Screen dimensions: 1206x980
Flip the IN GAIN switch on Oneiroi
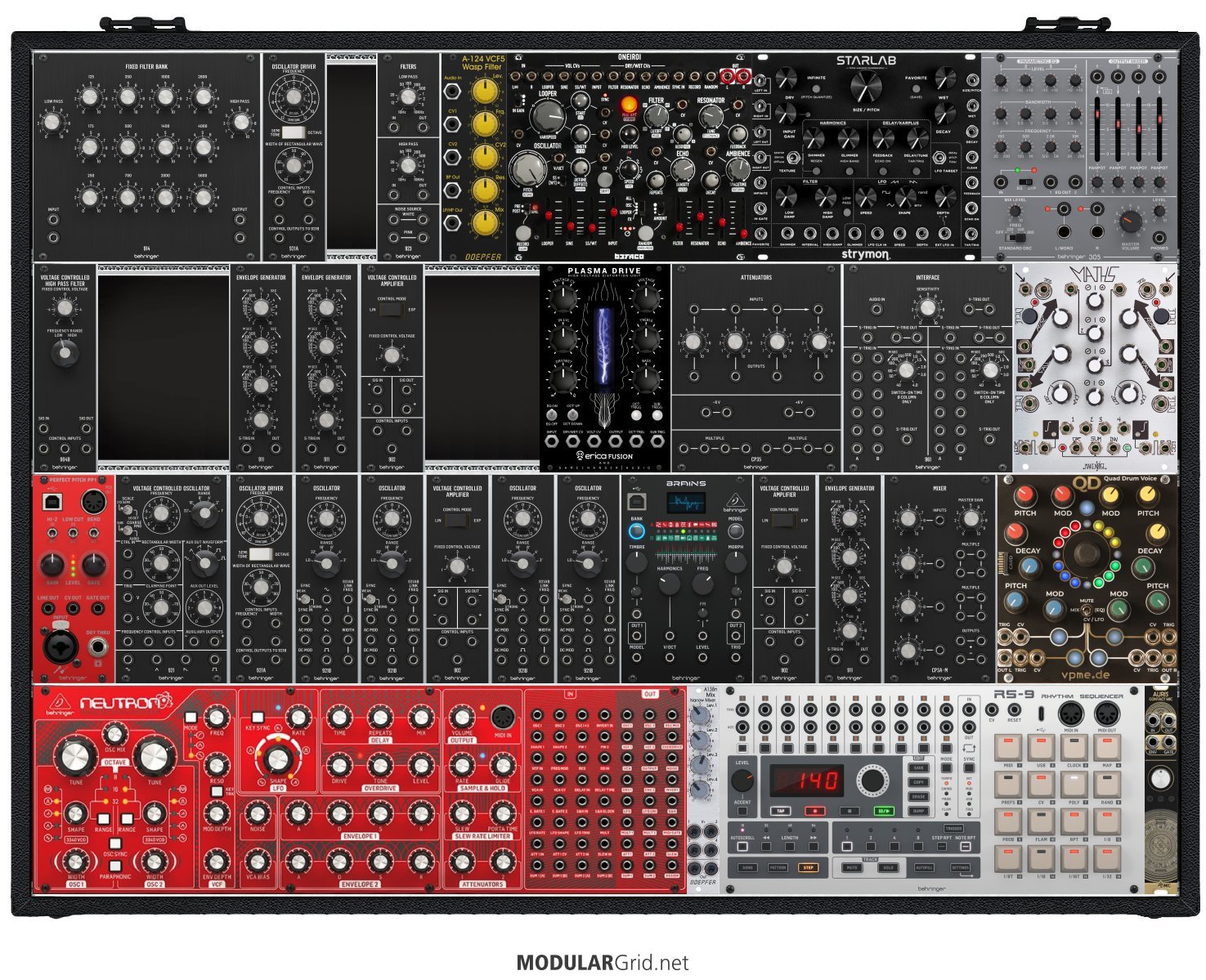519,100
